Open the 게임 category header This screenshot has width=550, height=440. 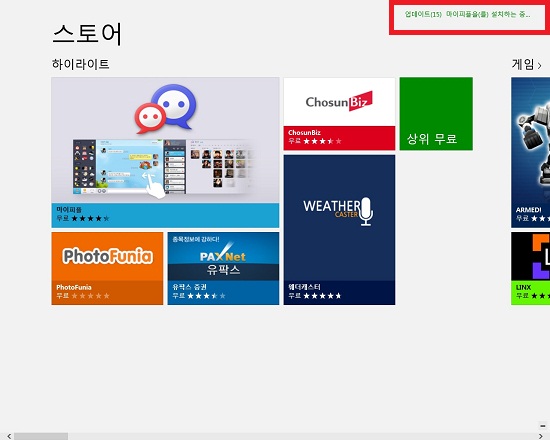click(526, 65)
